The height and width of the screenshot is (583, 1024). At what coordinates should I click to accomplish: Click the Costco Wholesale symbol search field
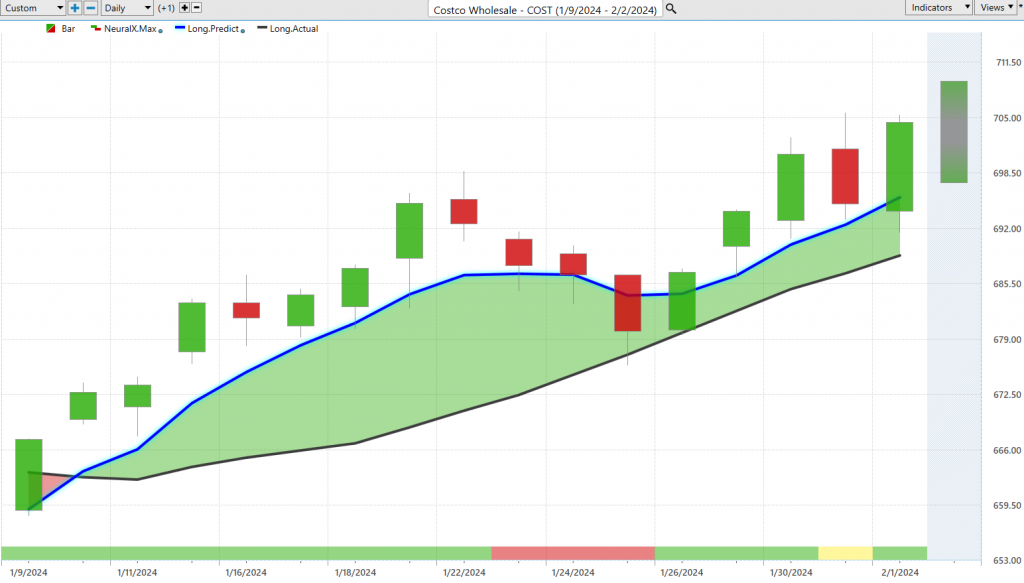click(x=545, y=9)
